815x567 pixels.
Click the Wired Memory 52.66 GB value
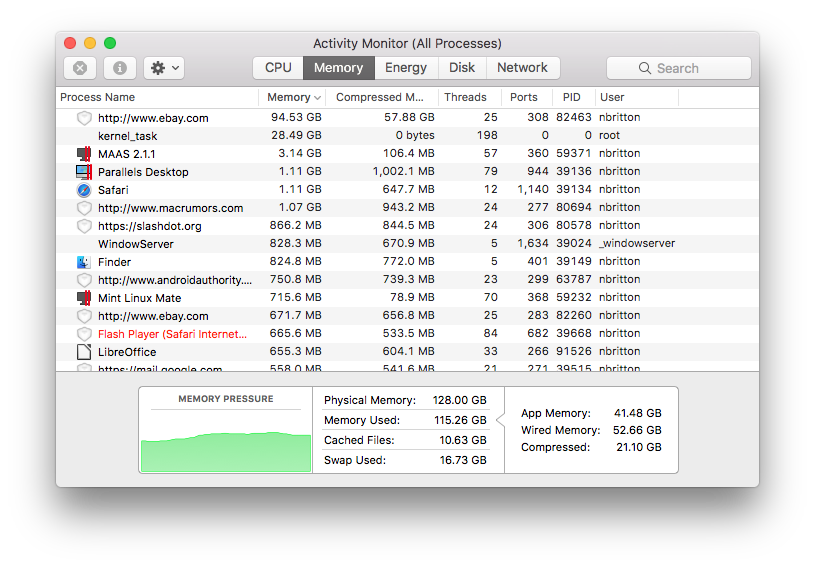(x=637, y=430)
